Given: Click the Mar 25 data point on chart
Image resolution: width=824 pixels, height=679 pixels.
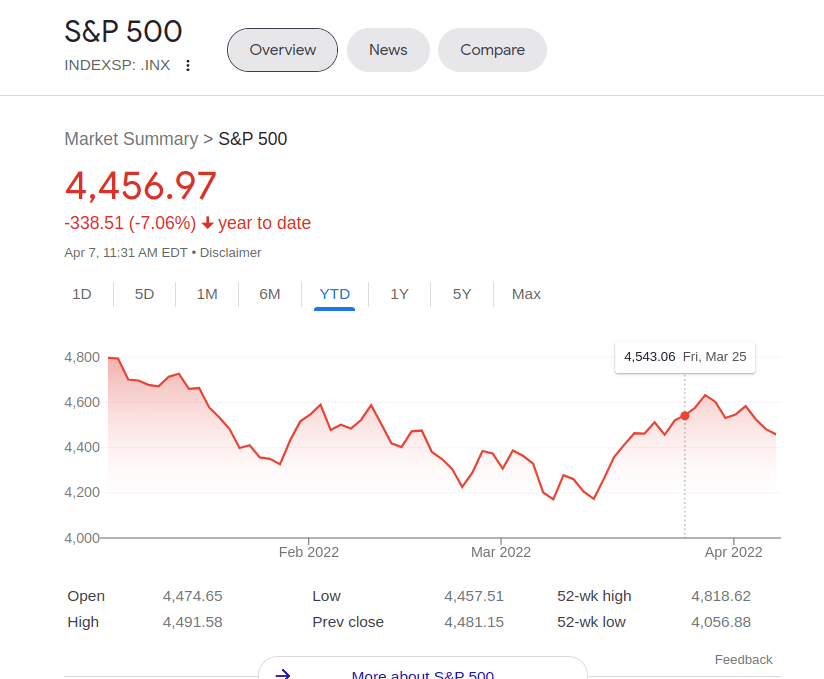Looking at the screenshot, I should pyautogui.click(x=685, y=415).
